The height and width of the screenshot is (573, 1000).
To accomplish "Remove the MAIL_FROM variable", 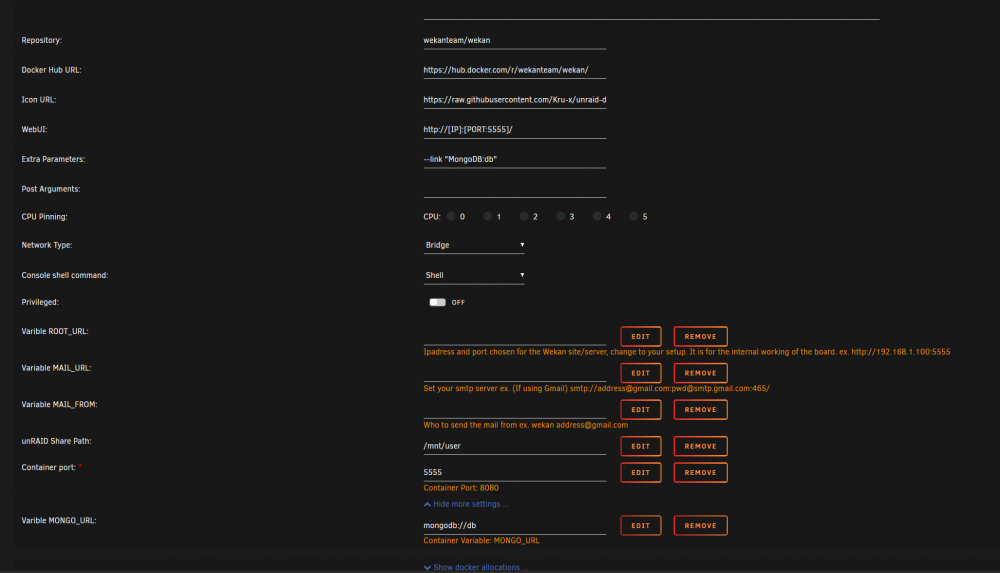I will click(x=700, y=410).
